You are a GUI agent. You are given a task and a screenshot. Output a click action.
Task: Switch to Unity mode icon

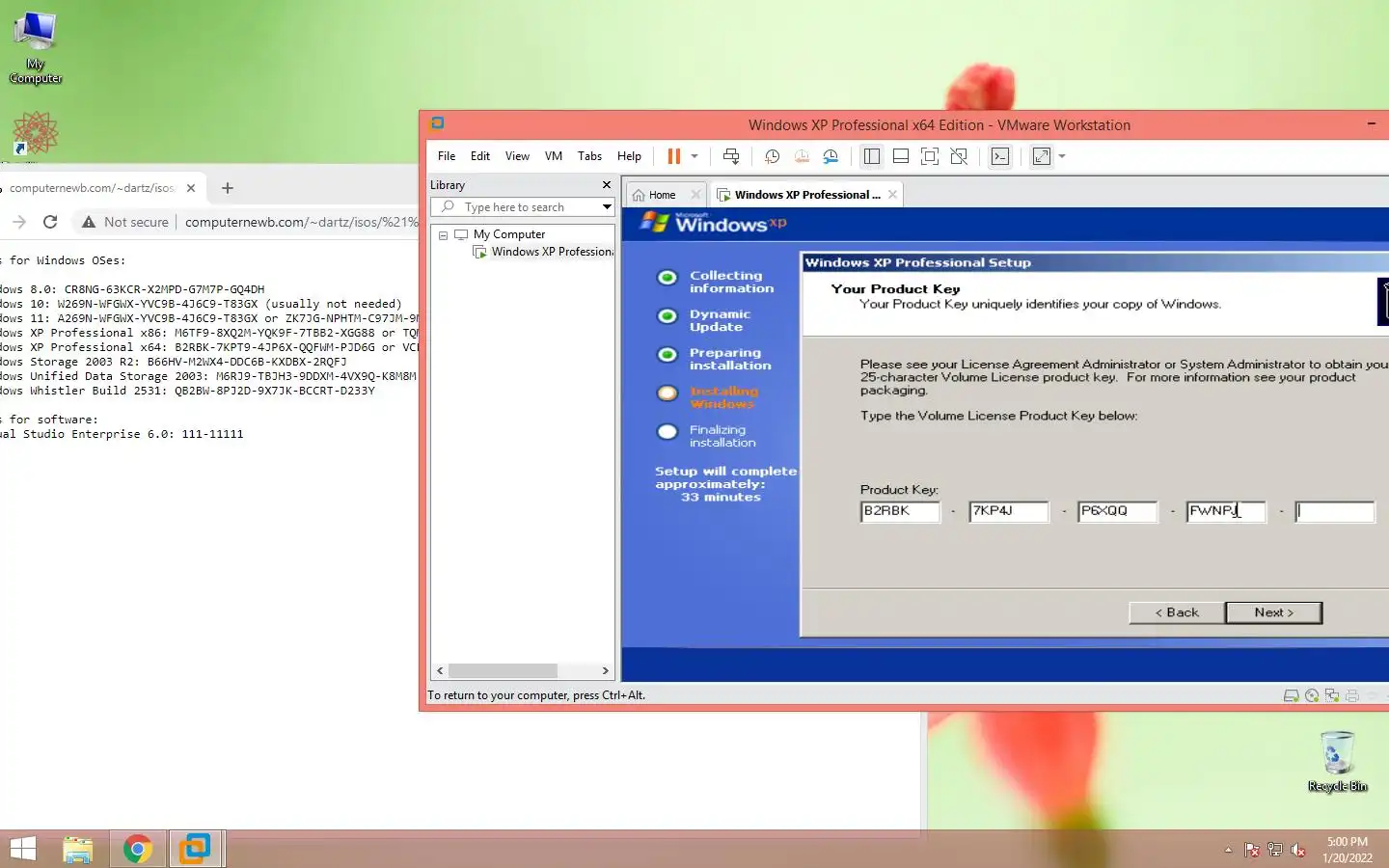point(959,156)
